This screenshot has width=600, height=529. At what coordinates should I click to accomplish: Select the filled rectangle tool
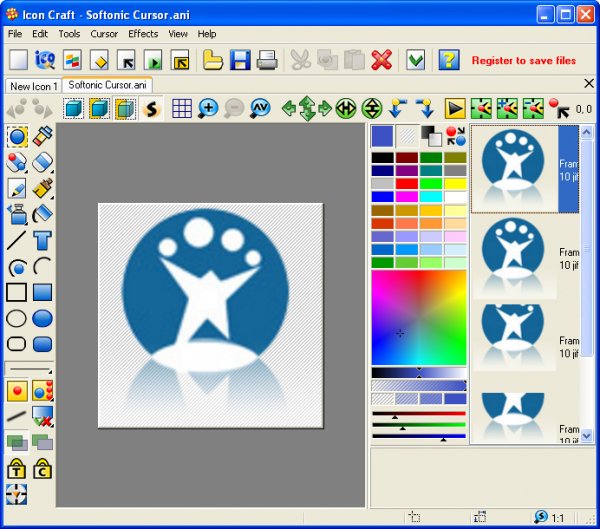click(x=42, y=292)
